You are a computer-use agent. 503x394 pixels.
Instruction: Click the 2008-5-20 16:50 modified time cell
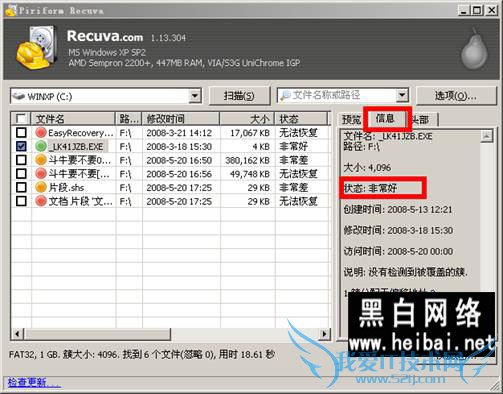point(179,160)
